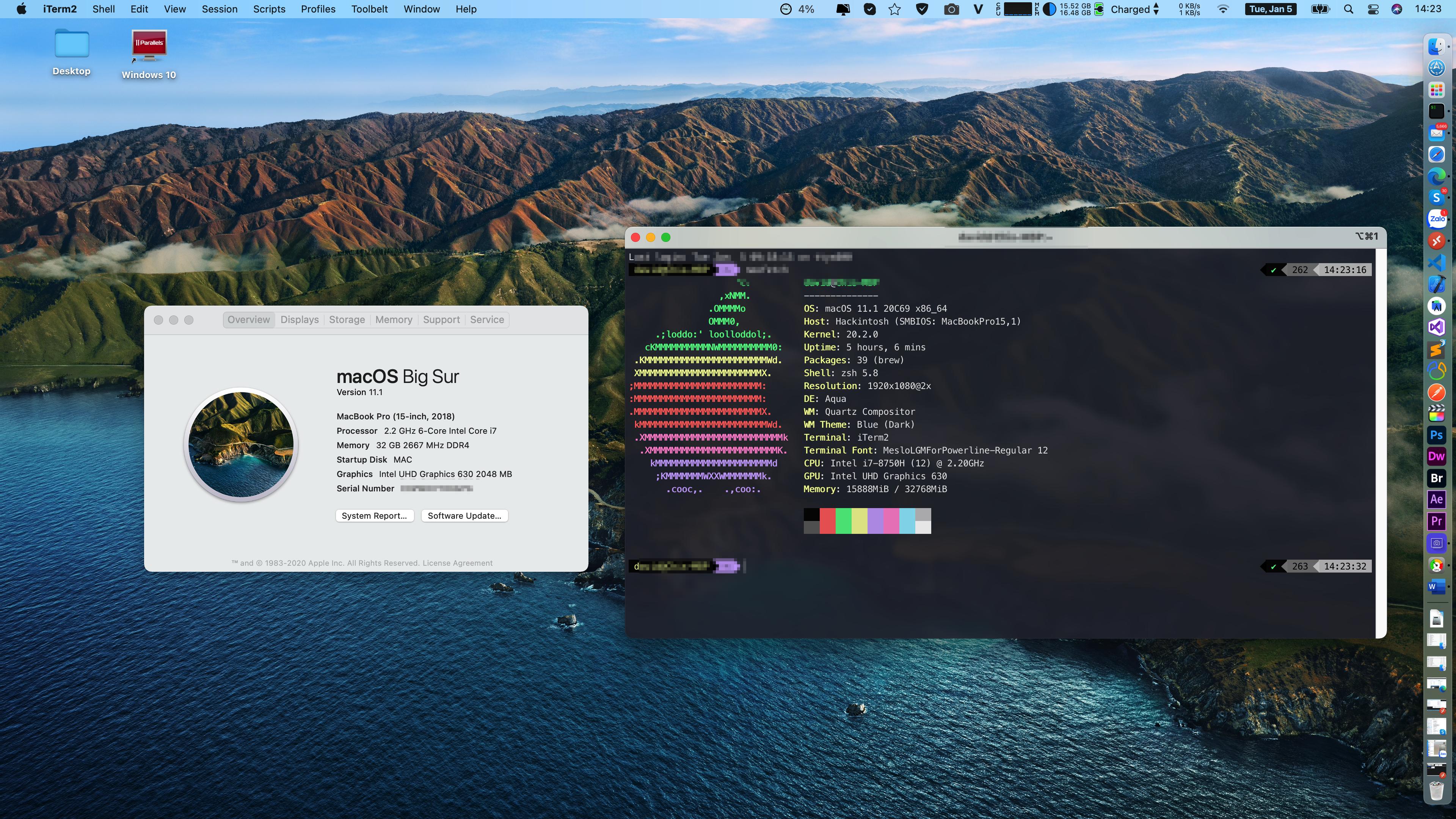
Task: Launch Microsoft Remote Desktop from the Dock
Action: (1436, 242)
